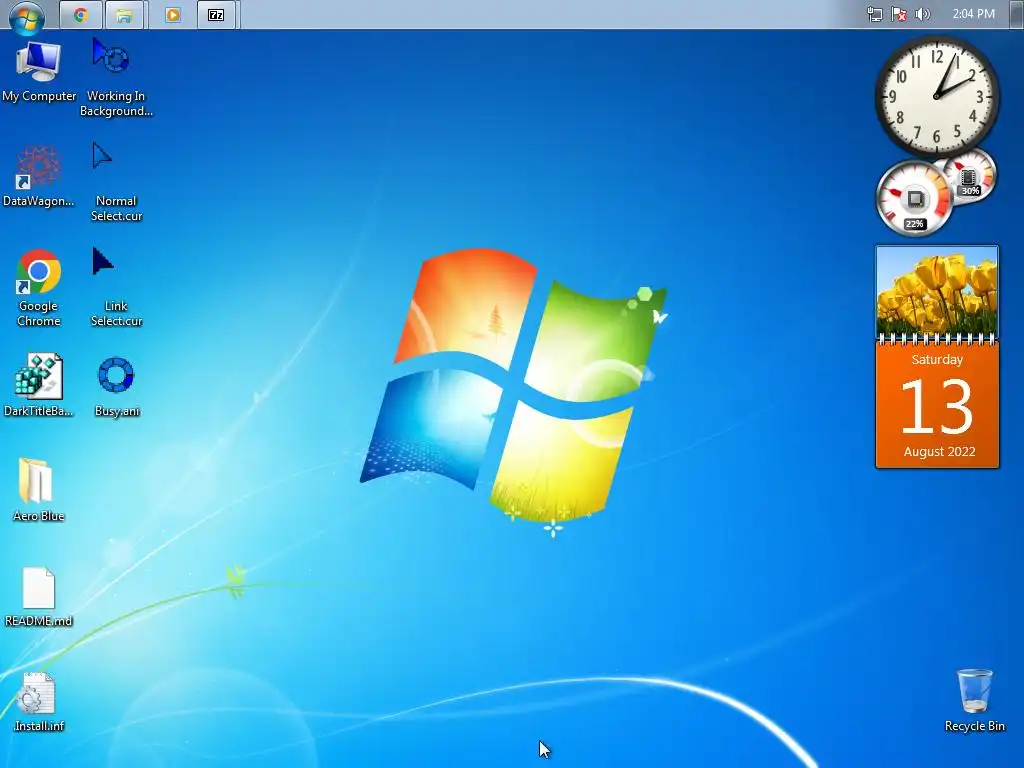The width and height of the screenshot is (1024, 768).
Task: Click the network tray icon
Action: click(x=874, y=14)
